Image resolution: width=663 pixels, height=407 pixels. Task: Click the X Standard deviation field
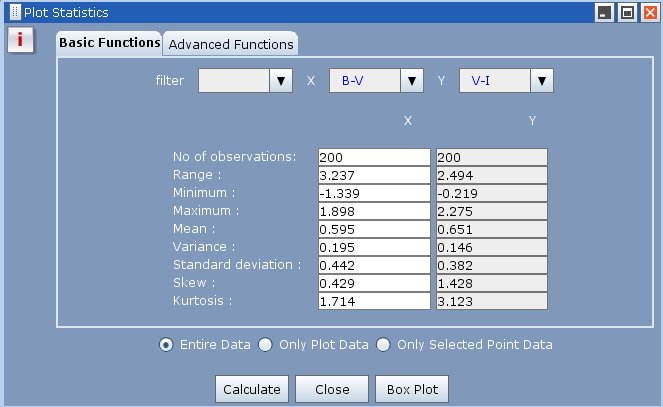pyautogui.click(x=373, y=265)
